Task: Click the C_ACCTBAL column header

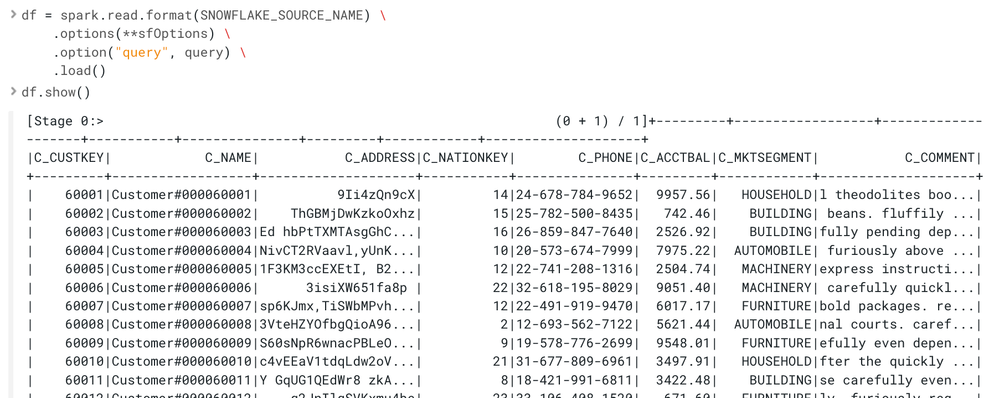Action: click(x=675, y=158)
